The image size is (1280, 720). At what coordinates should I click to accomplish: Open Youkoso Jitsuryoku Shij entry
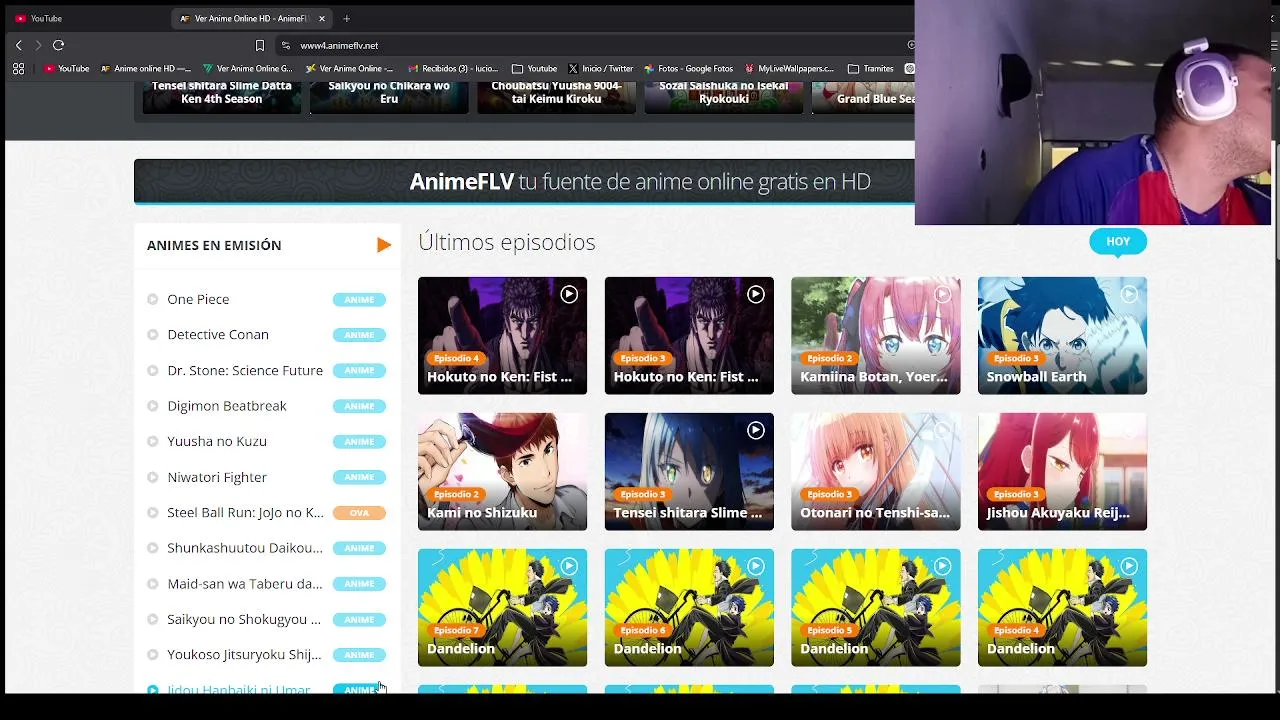(244, 655)
